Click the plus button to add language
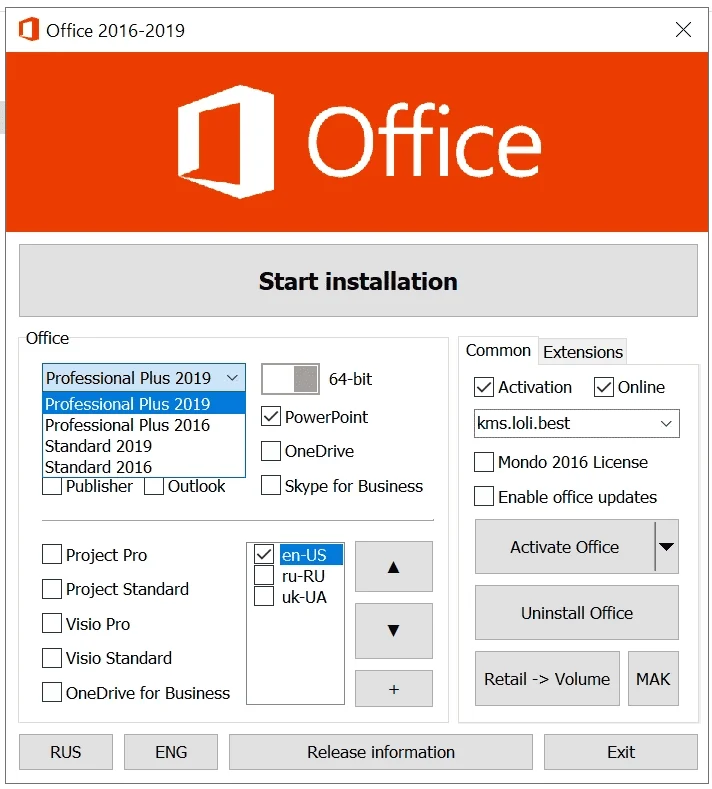The width and height of the screenshot is (712, 789). click(x=393, y=688)
